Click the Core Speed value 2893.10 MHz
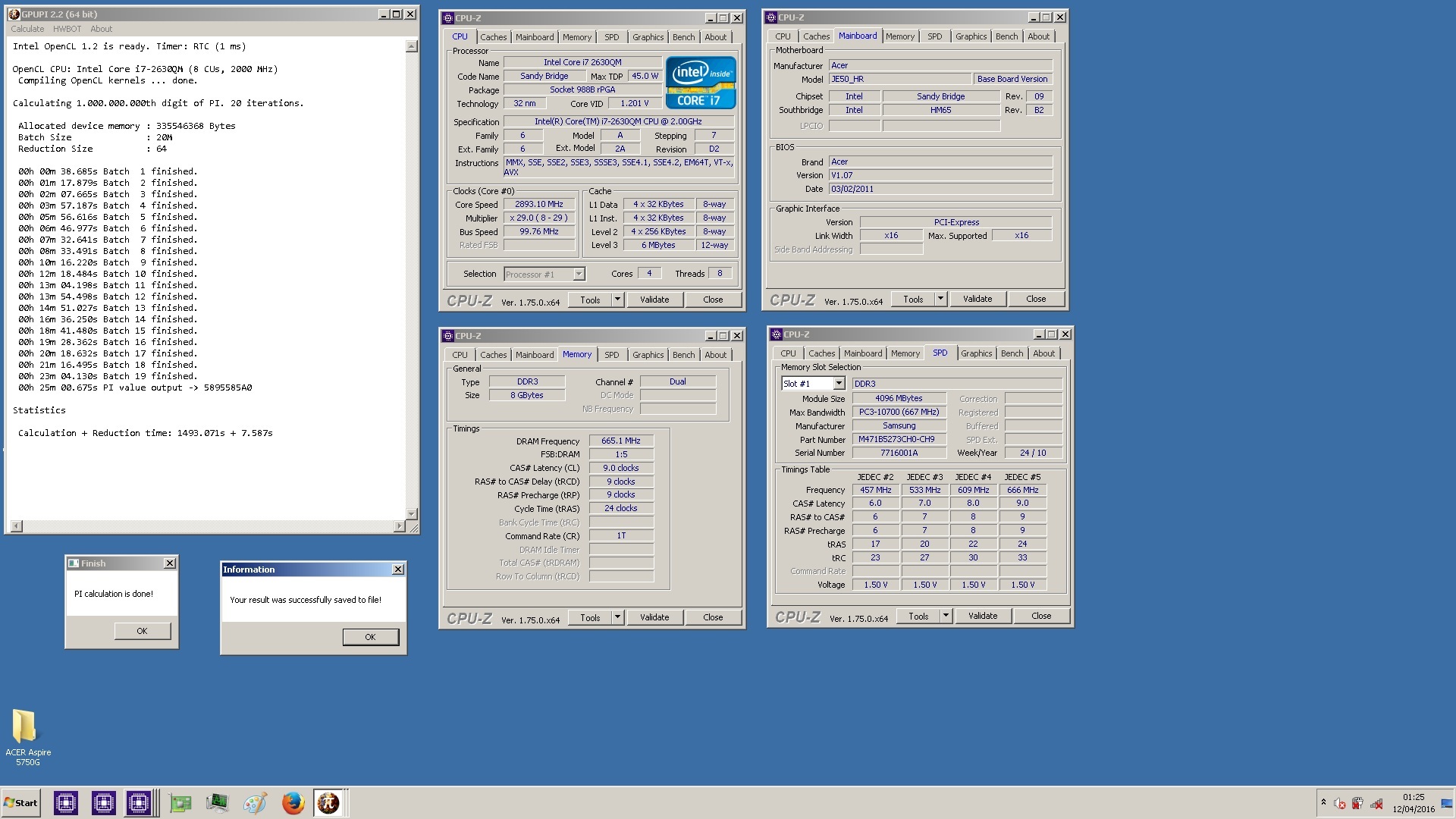Viewport: 1456px width, 819px height. (x=538, y=204)
